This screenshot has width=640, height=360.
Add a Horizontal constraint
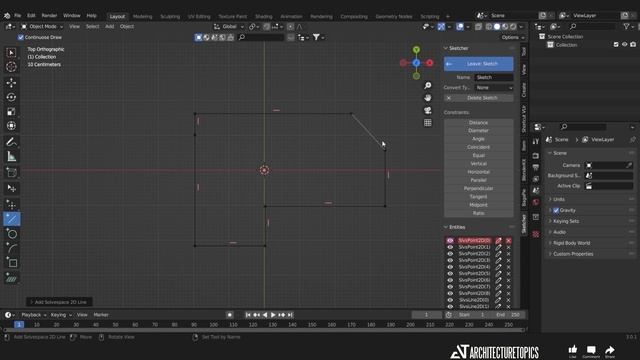478,172
